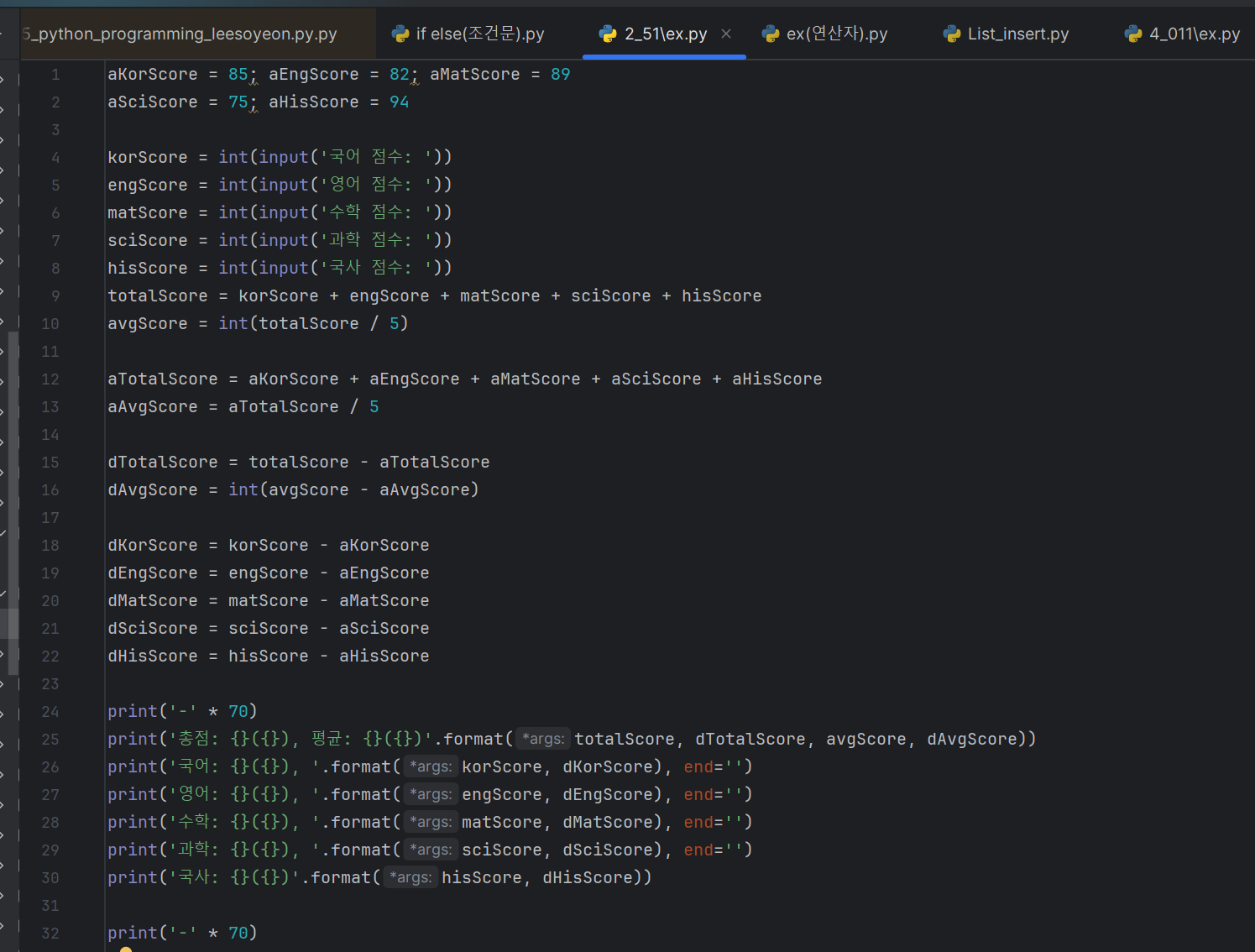Click gutter line number 1
Screen dimensions: 1255x952
click(x=55, y=74)
